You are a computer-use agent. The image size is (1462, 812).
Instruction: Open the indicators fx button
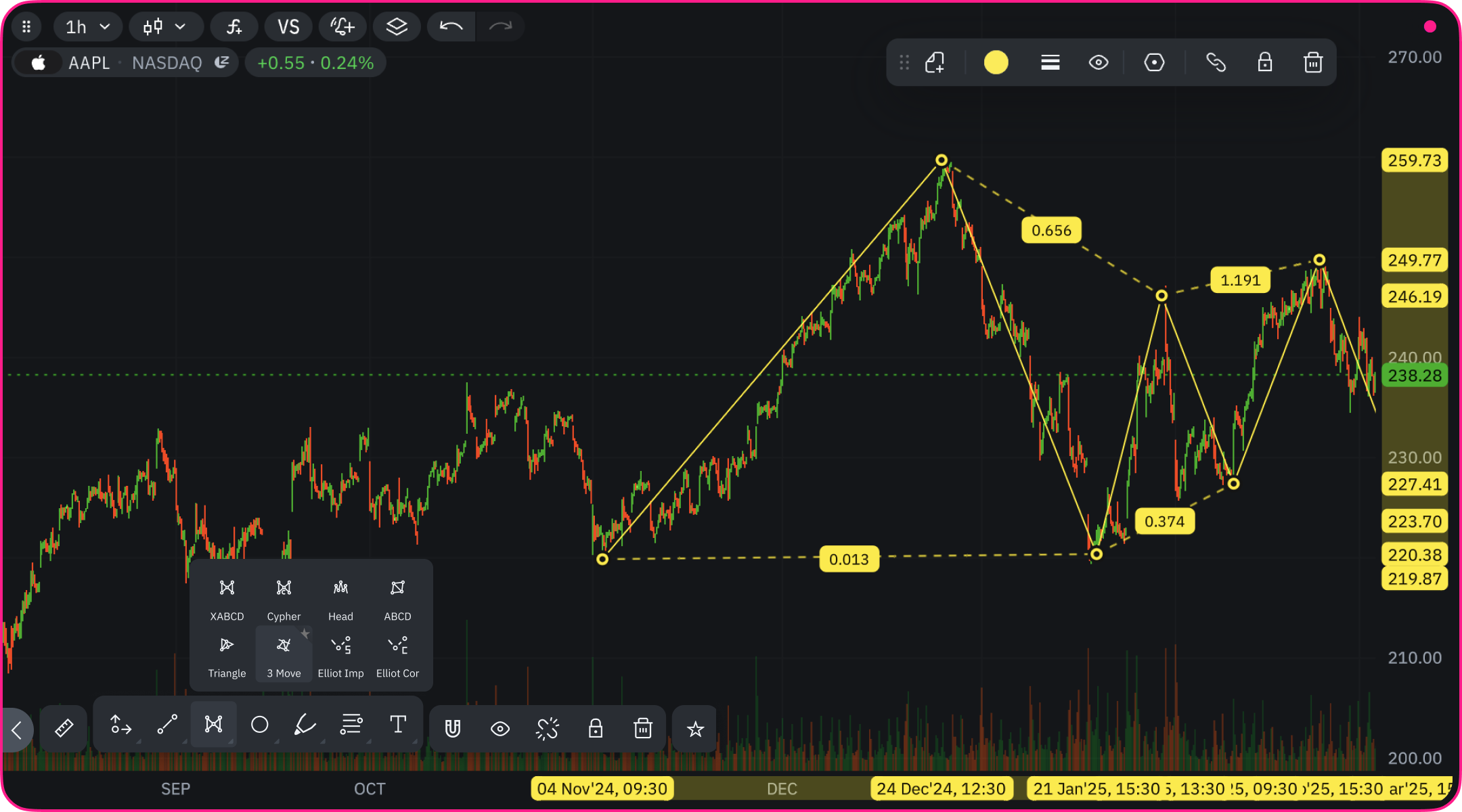coord(234,27)
